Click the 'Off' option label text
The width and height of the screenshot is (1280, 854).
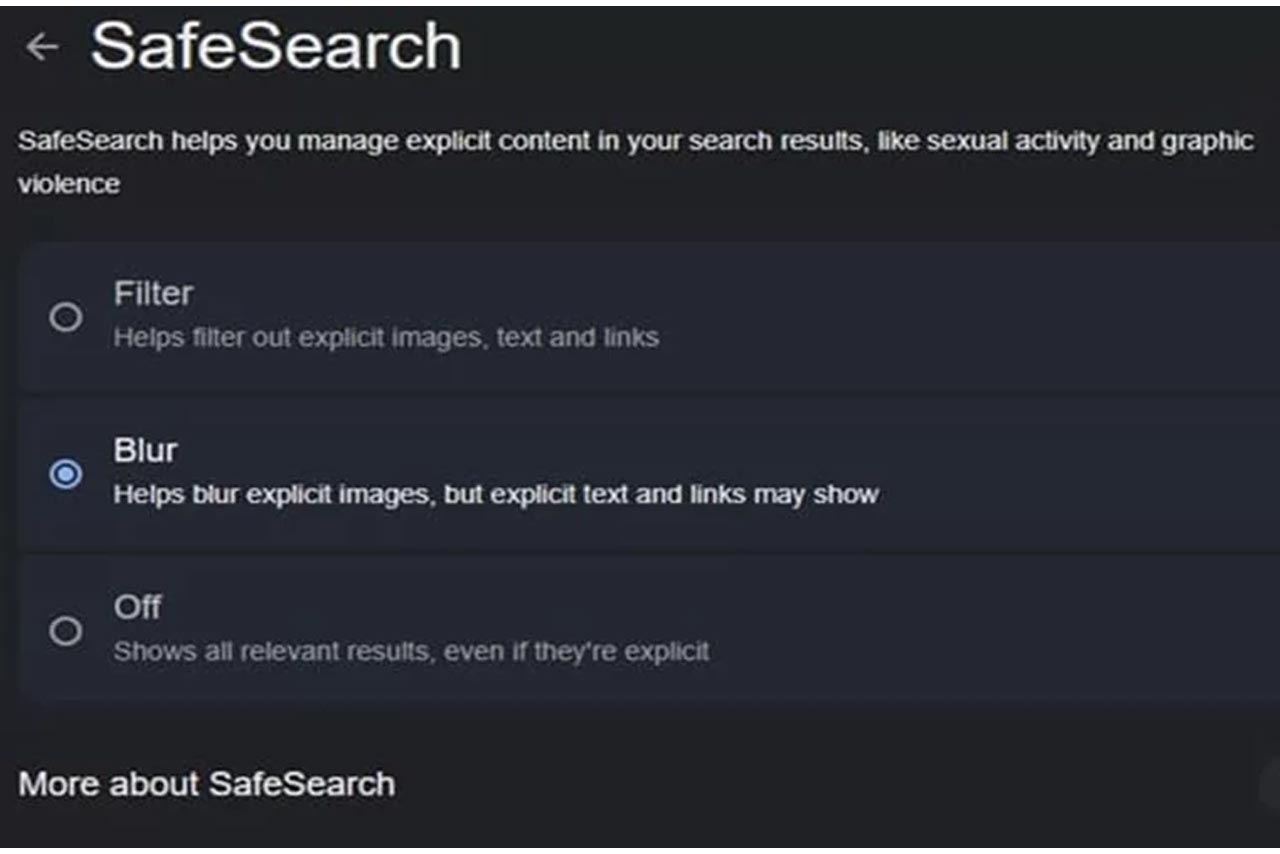coord(137,607)
